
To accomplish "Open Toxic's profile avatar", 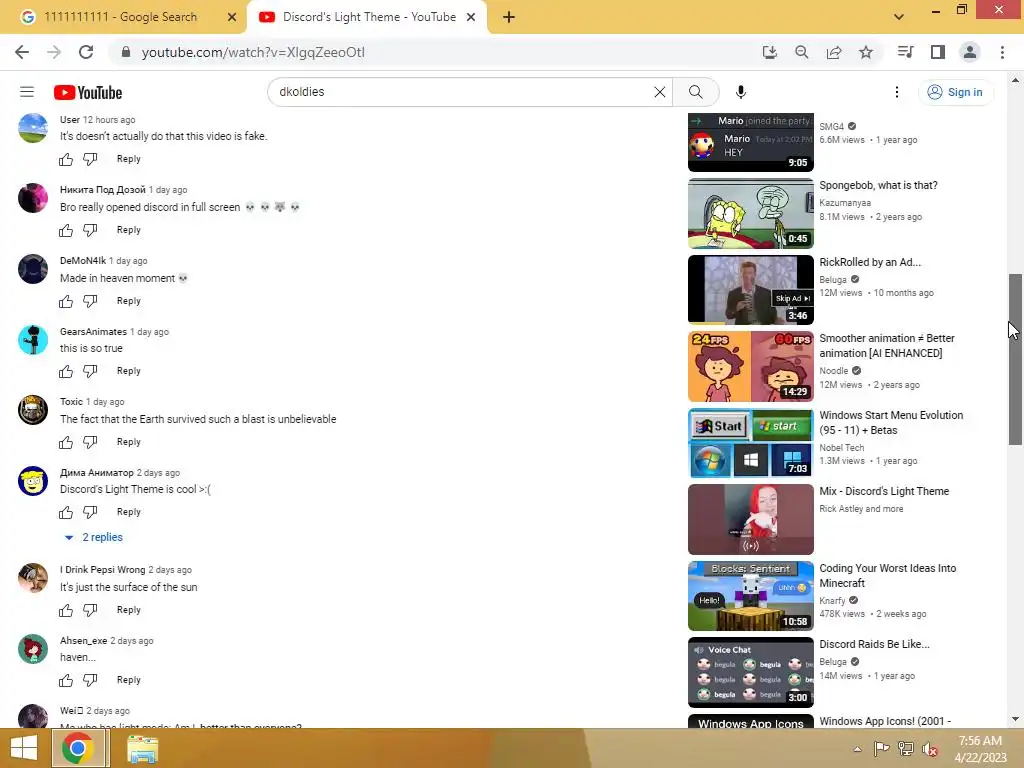I will coord(33,410).
